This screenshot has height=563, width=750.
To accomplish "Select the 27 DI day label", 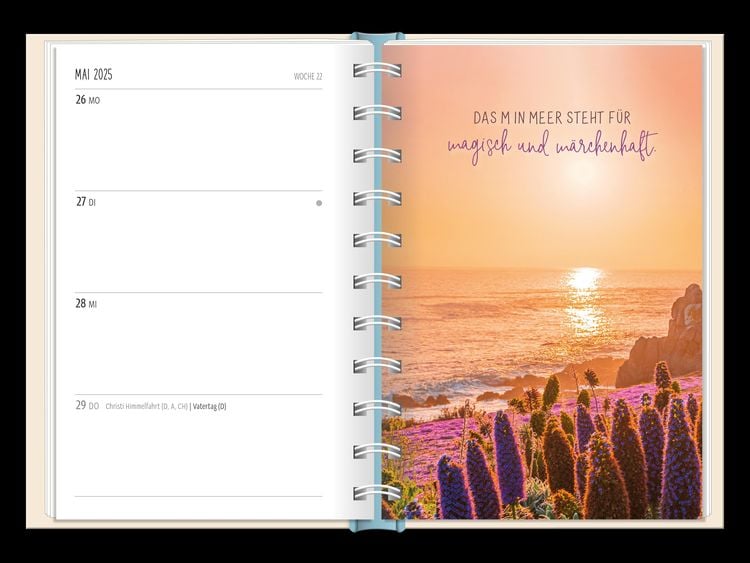I will (86, 202).
